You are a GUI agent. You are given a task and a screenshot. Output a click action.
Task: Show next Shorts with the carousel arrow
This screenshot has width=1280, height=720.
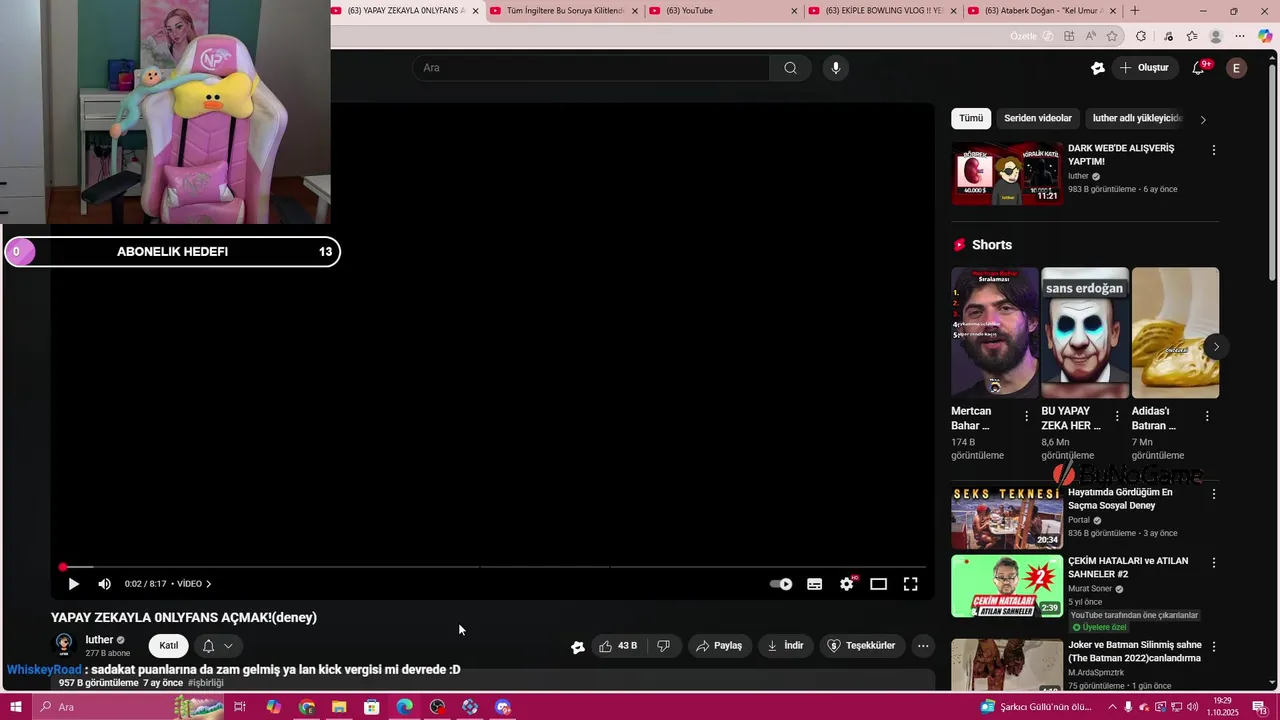(x=1216, y=347)
